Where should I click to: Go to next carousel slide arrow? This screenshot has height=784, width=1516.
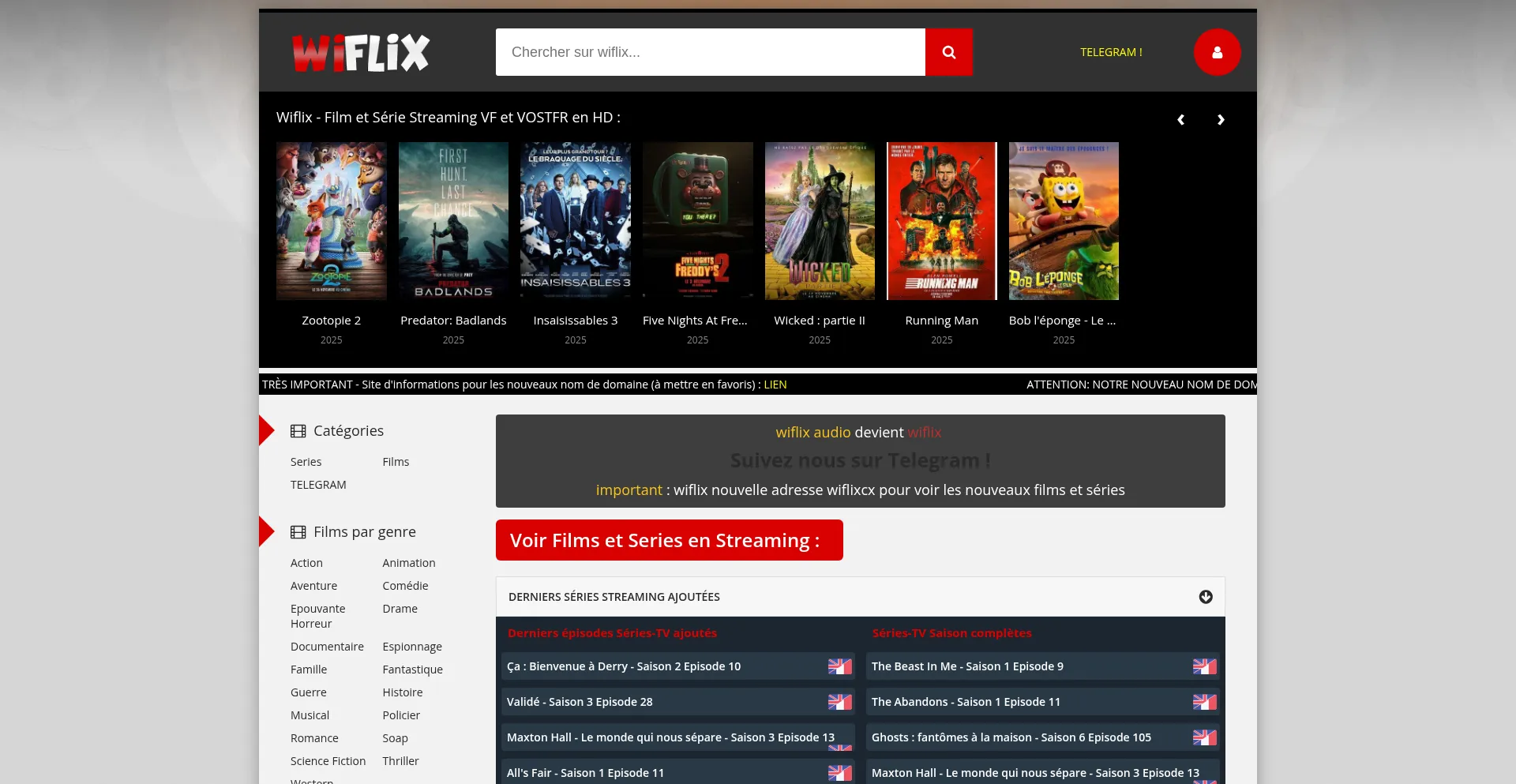(x=1221, y=120)
